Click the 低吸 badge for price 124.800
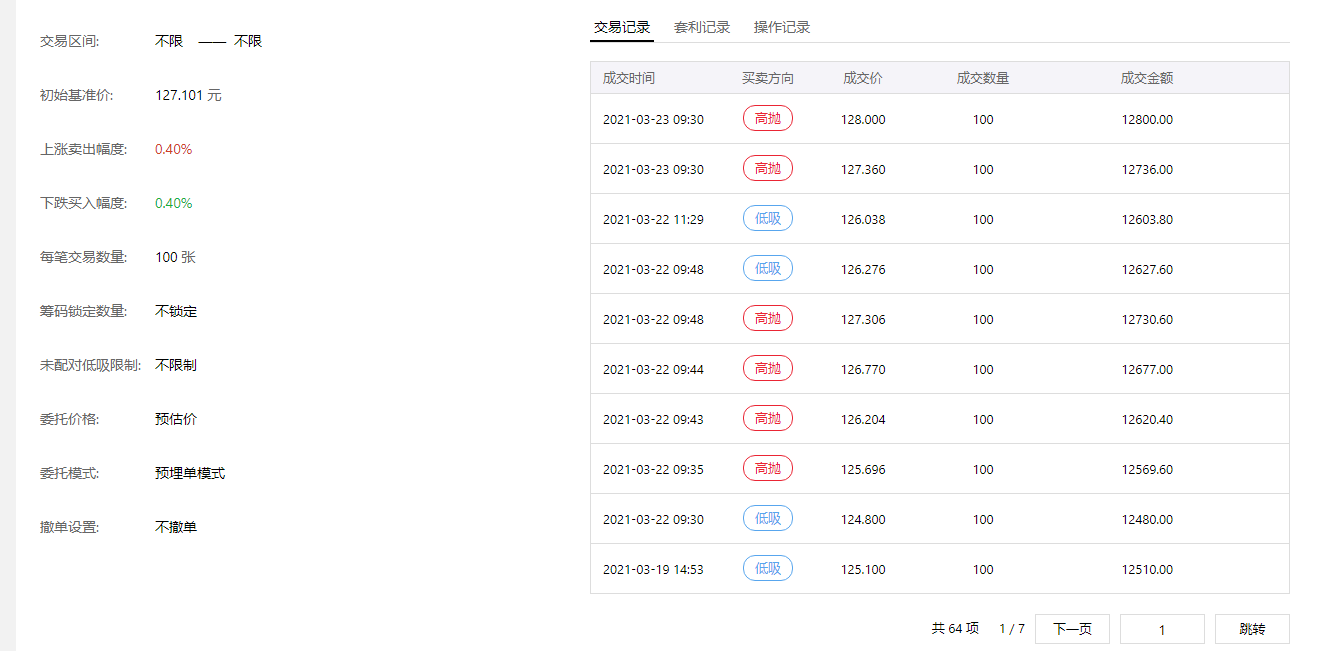 click(768, 519)
